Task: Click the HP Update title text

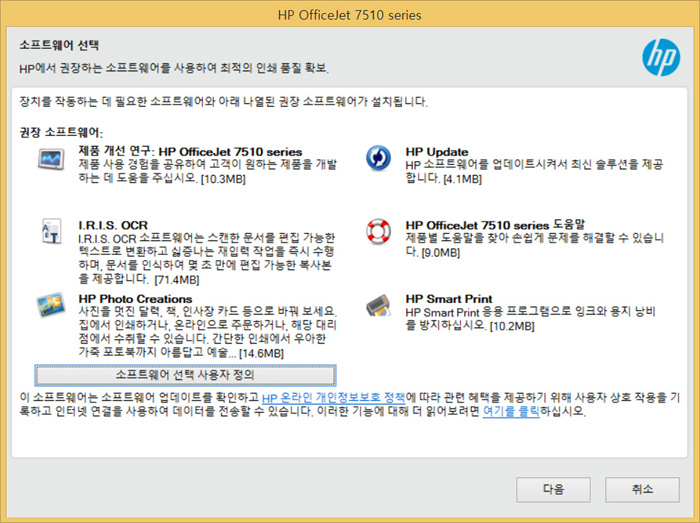Action: [x=437, y=152]
